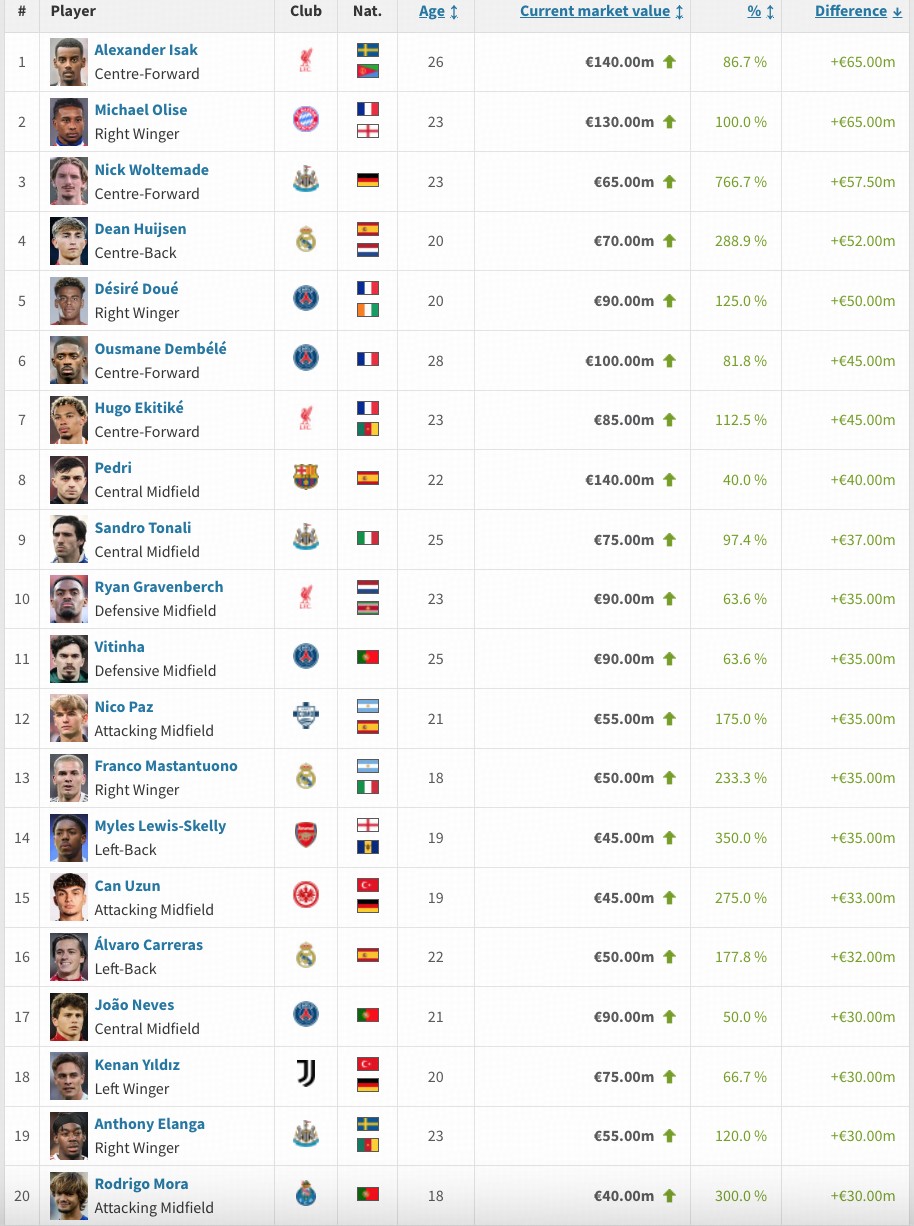Click the Arsenal crest for Myles Lewis-Skelly
This screenshot has width=914, height=1226.
click(x=306, y=836)
